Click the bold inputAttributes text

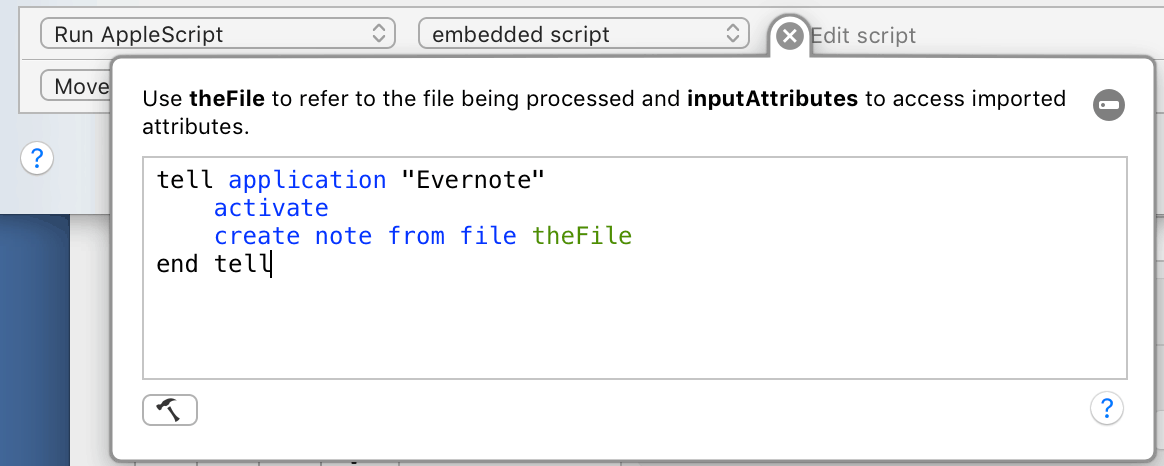pyautogui.click(x=773, y=99)
